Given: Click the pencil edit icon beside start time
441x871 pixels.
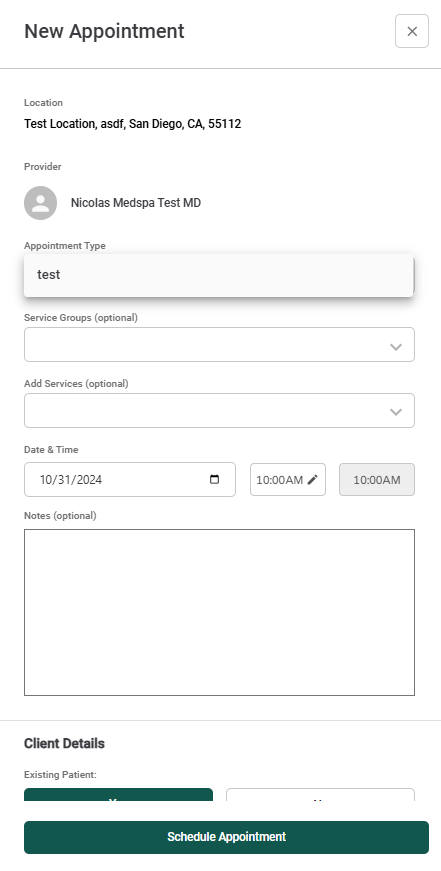Looking at the screenshot, I should point(313,479).
